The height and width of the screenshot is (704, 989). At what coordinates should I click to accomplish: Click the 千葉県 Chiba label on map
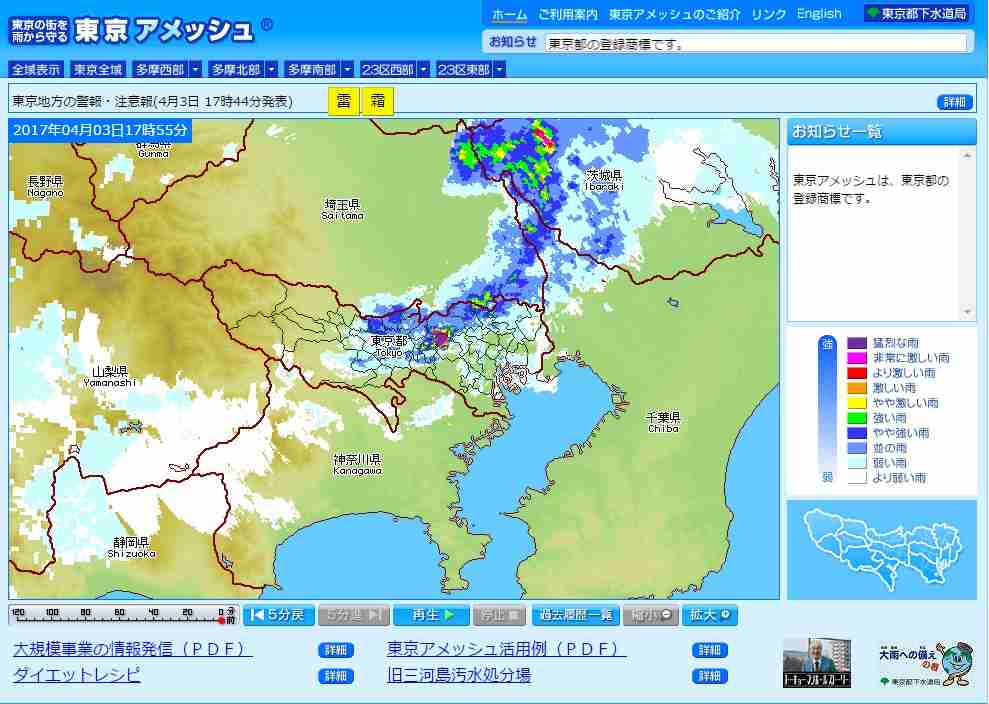click(x=663, y=422)
